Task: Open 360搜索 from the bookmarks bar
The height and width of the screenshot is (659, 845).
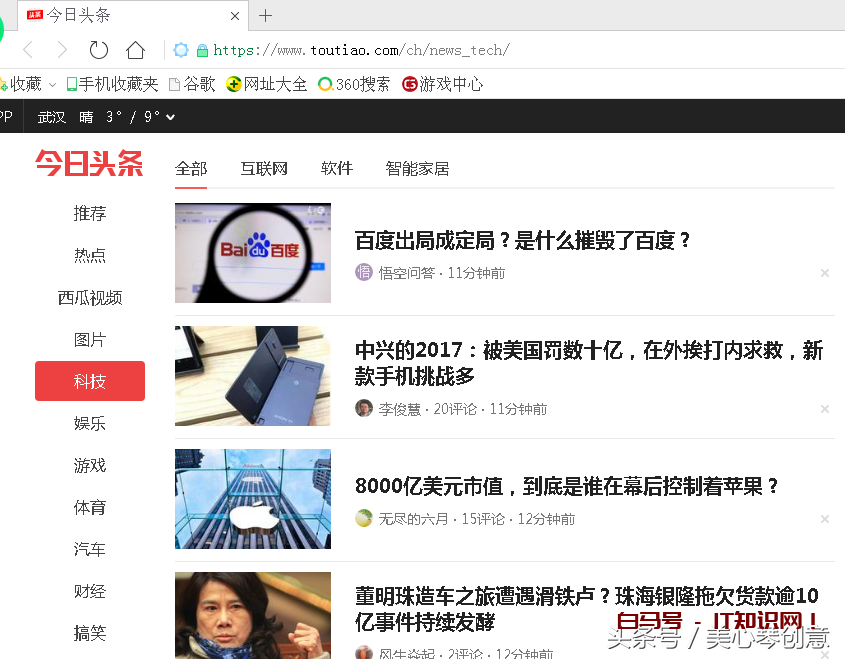Action: coord(354,84)
